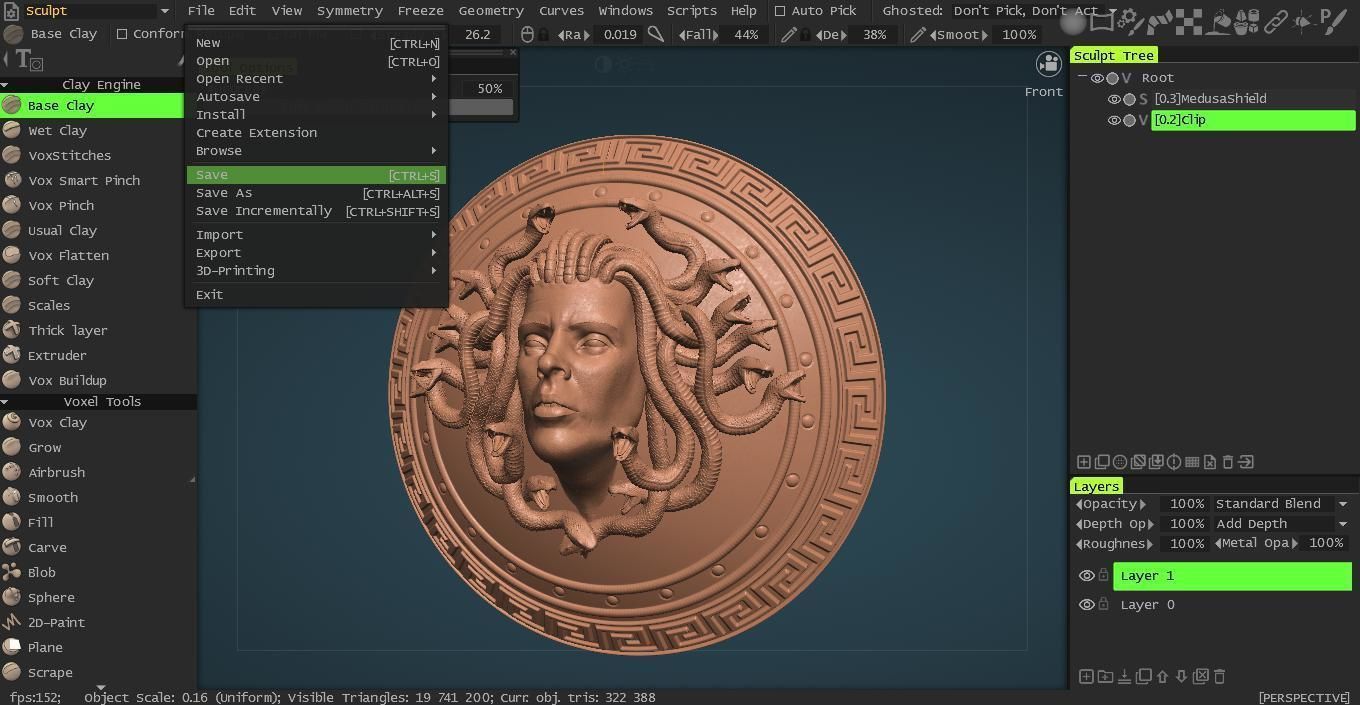Click the checkerboard UV room icon
This screenshot has height=705, width=1360.
[x=1189, y=20]
